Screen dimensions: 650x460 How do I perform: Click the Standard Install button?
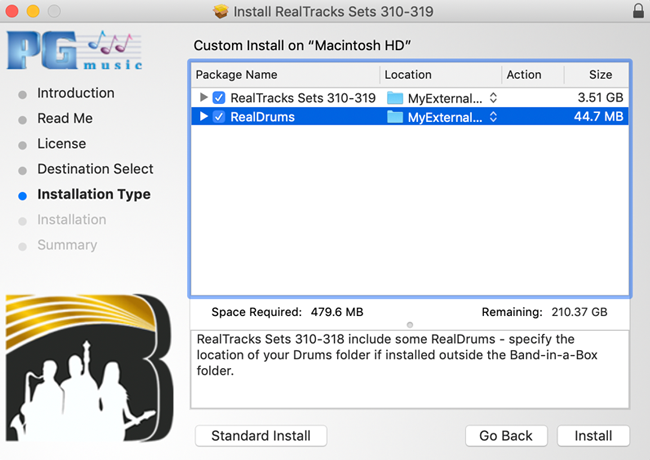click(x=261, y=436)
